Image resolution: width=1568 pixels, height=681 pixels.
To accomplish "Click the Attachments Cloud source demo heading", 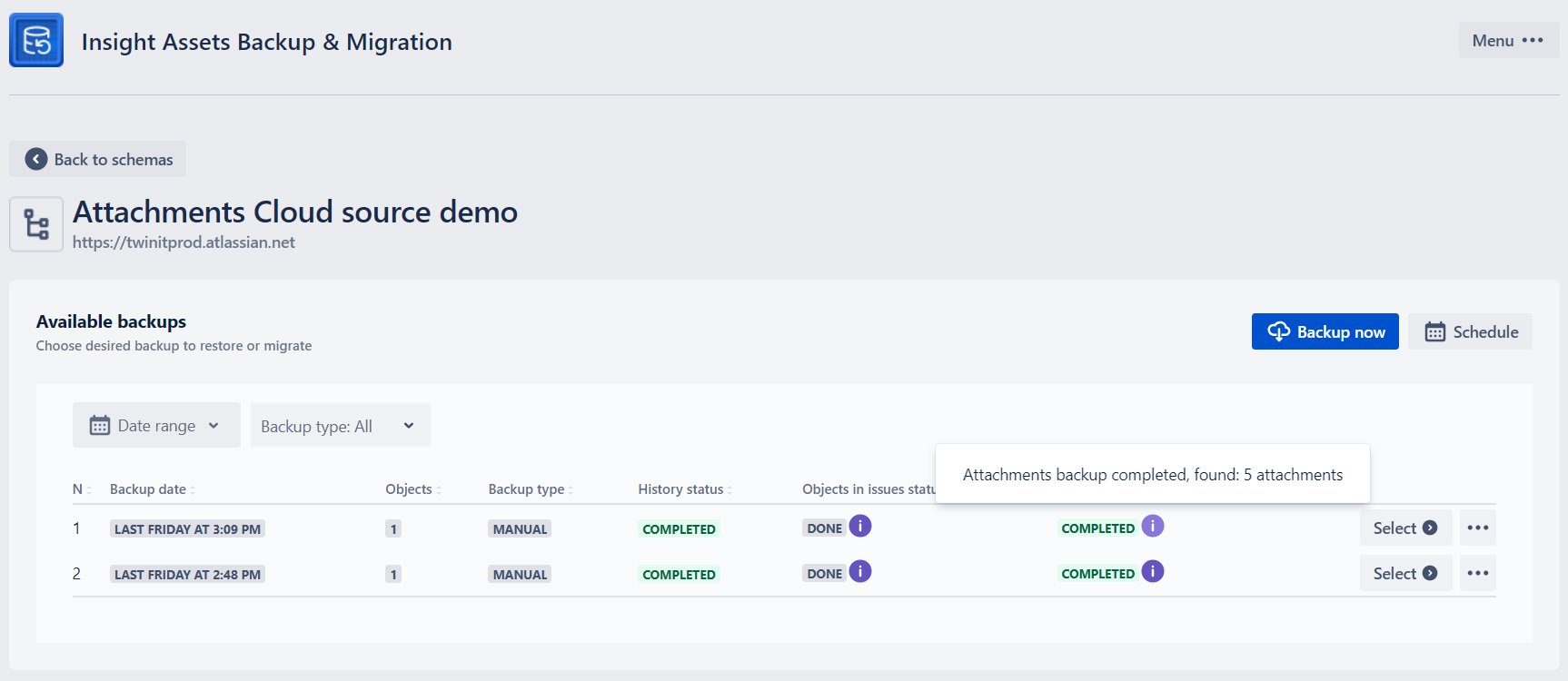I will 295,212.
